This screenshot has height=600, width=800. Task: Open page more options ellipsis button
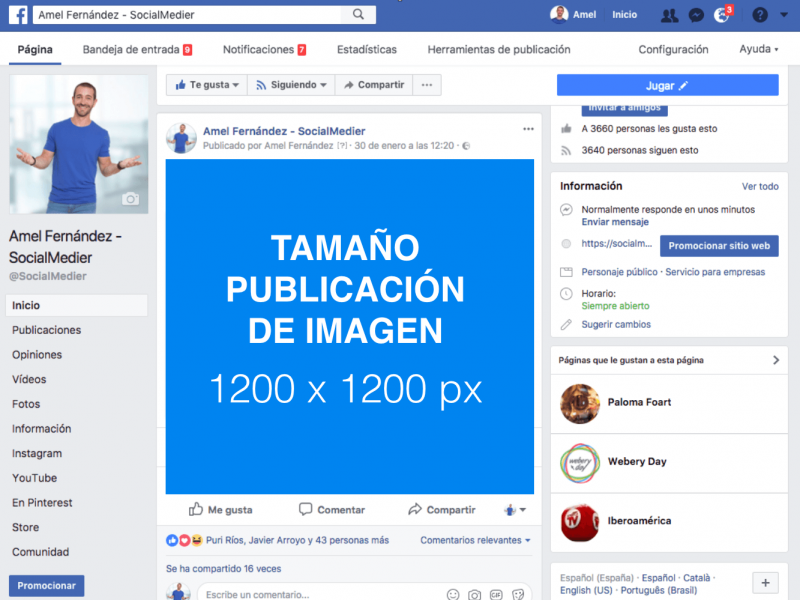(x=427, y=85)
